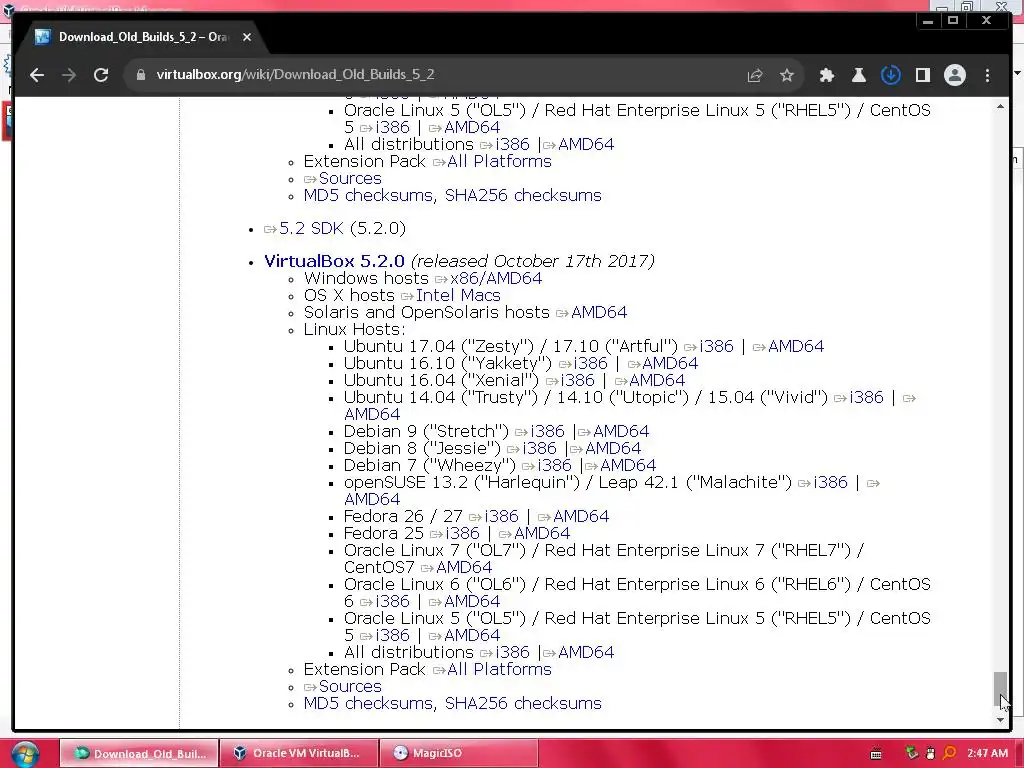Download openSUSE 13.2 Harlequin AMD64 package
The width and height of the screenshot is (1024, 768).
click(x=372, y=499)
